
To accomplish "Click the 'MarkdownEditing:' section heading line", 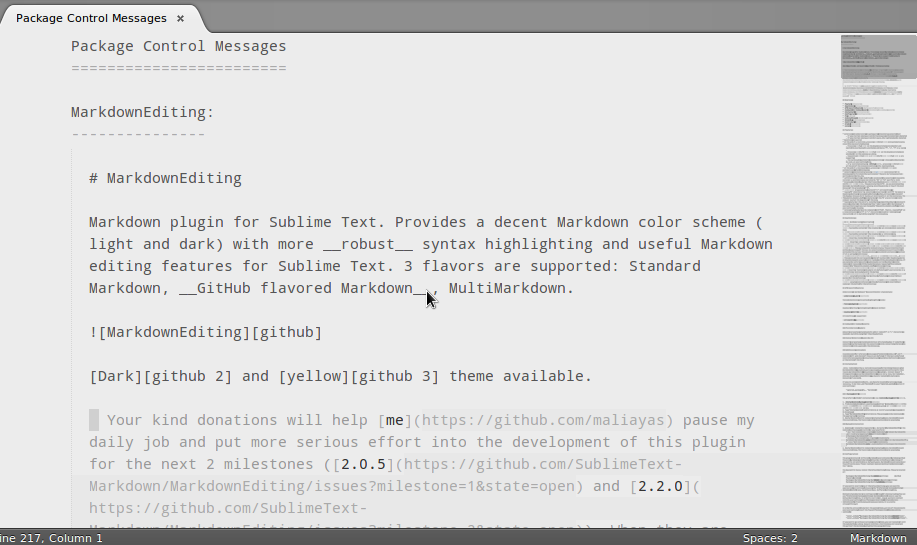I will click(143, 112).
